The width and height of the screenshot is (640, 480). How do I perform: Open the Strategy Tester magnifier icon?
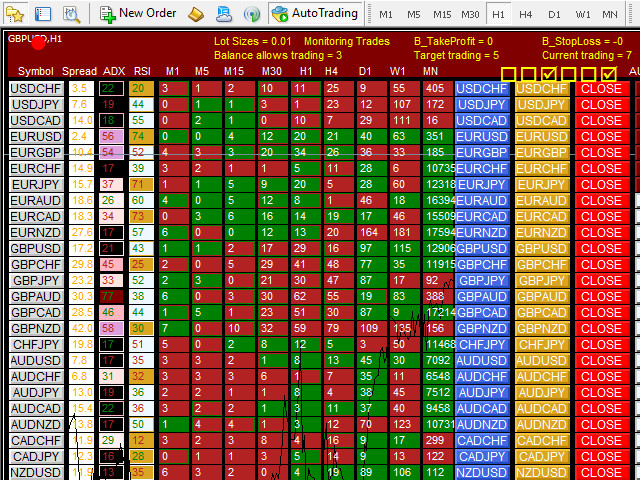coord(72,14)
